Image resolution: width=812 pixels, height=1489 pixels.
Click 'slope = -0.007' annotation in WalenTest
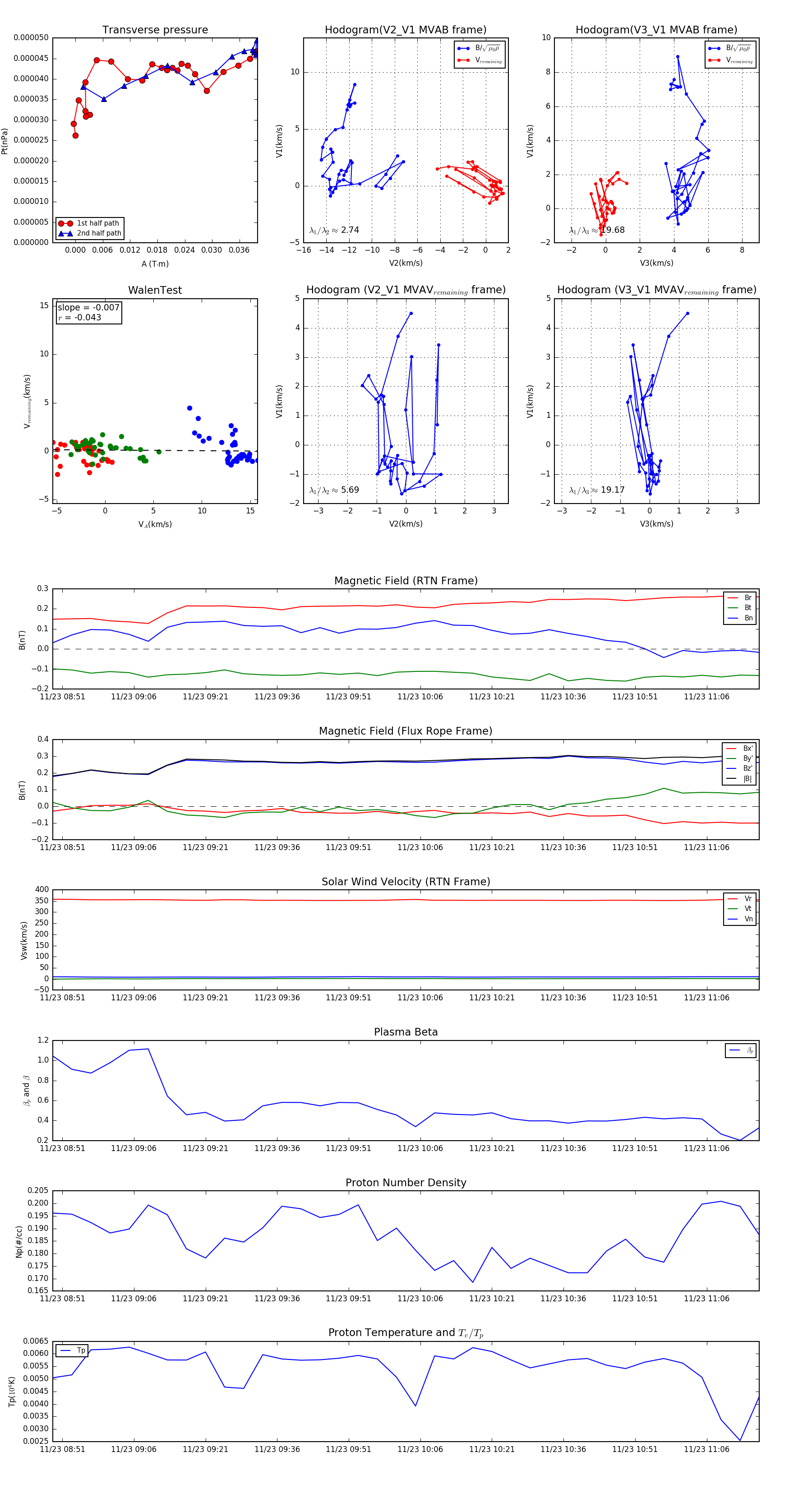pyautogui.click(x=88, y=308)
